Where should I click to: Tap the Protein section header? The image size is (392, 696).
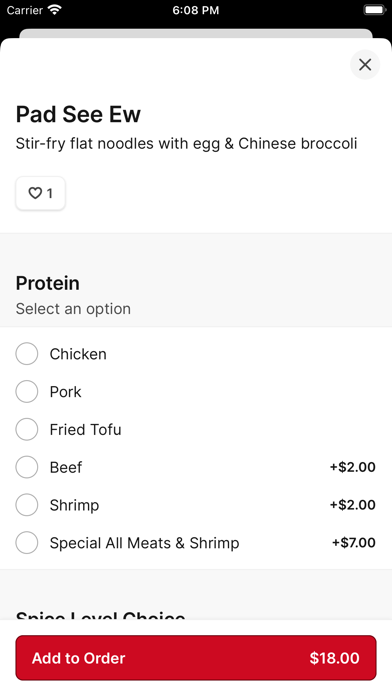point(48,283)
